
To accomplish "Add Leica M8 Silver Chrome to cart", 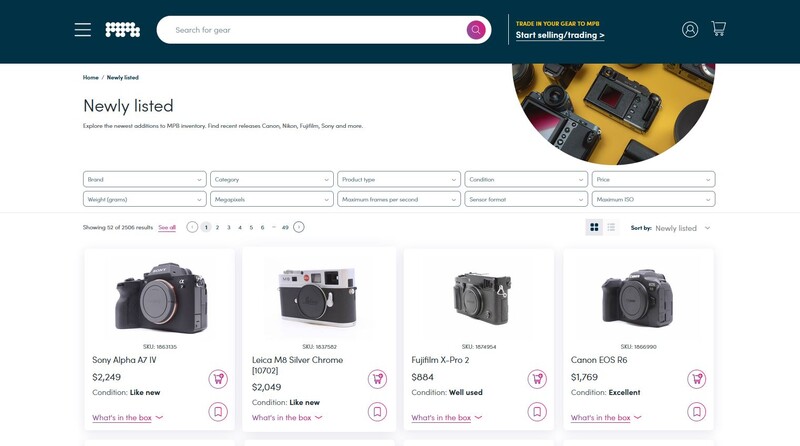I will (377, 379).
